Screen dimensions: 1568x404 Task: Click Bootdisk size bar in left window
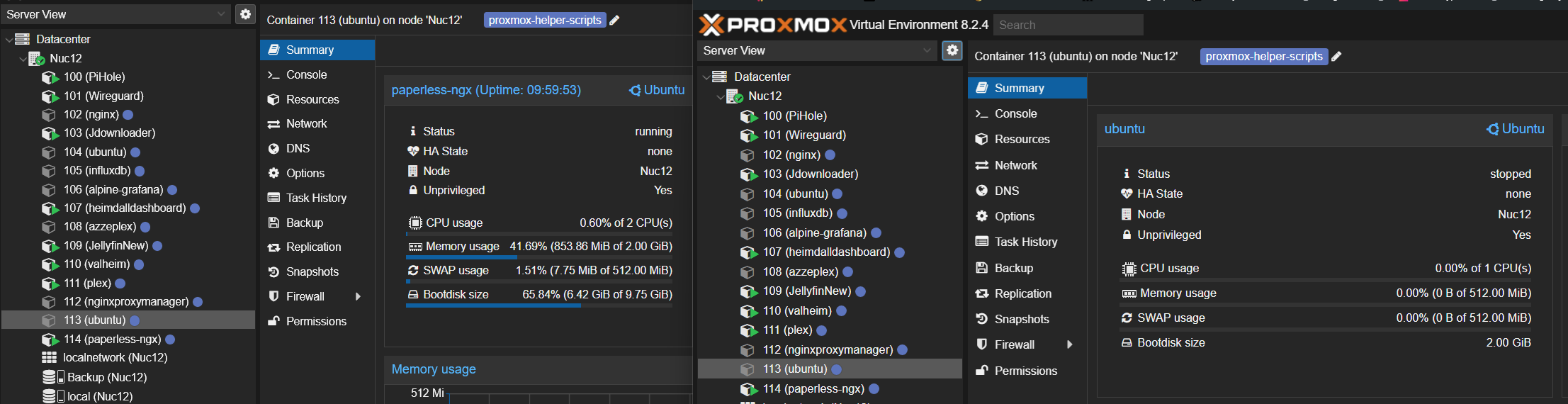pyautogui.click(x=539, y=305)
